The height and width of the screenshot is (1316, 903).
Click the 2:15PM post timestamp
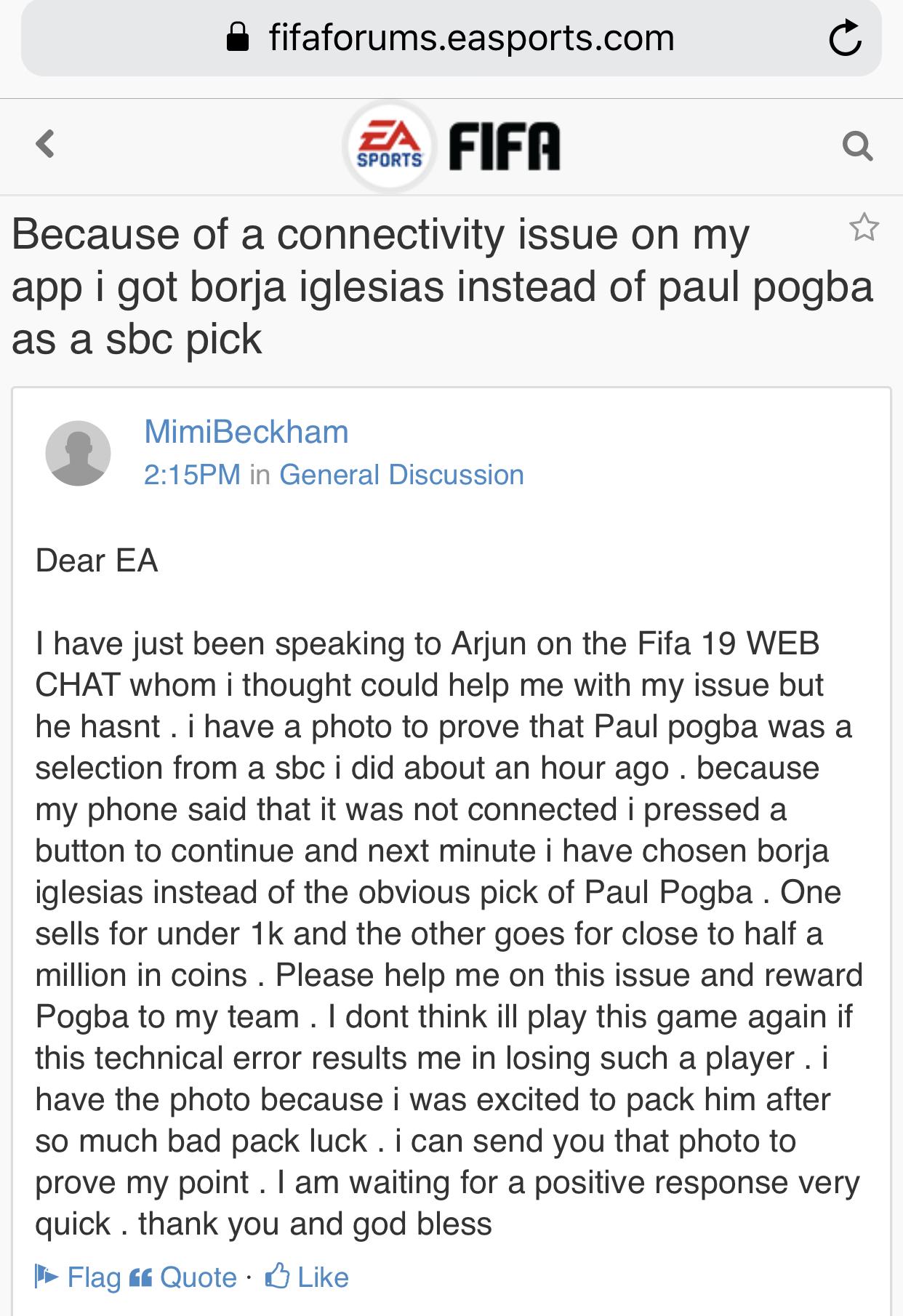coord(192,475)
